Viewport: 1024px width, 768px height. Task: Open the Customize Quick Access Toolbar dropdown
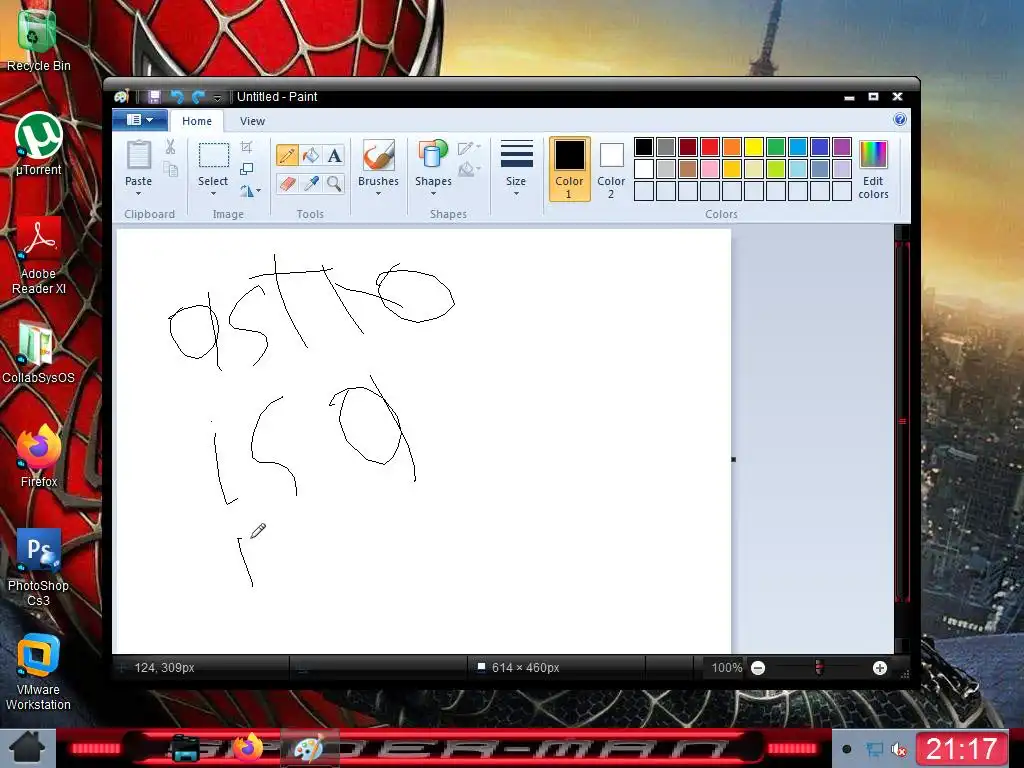click(x=217, y=98)
